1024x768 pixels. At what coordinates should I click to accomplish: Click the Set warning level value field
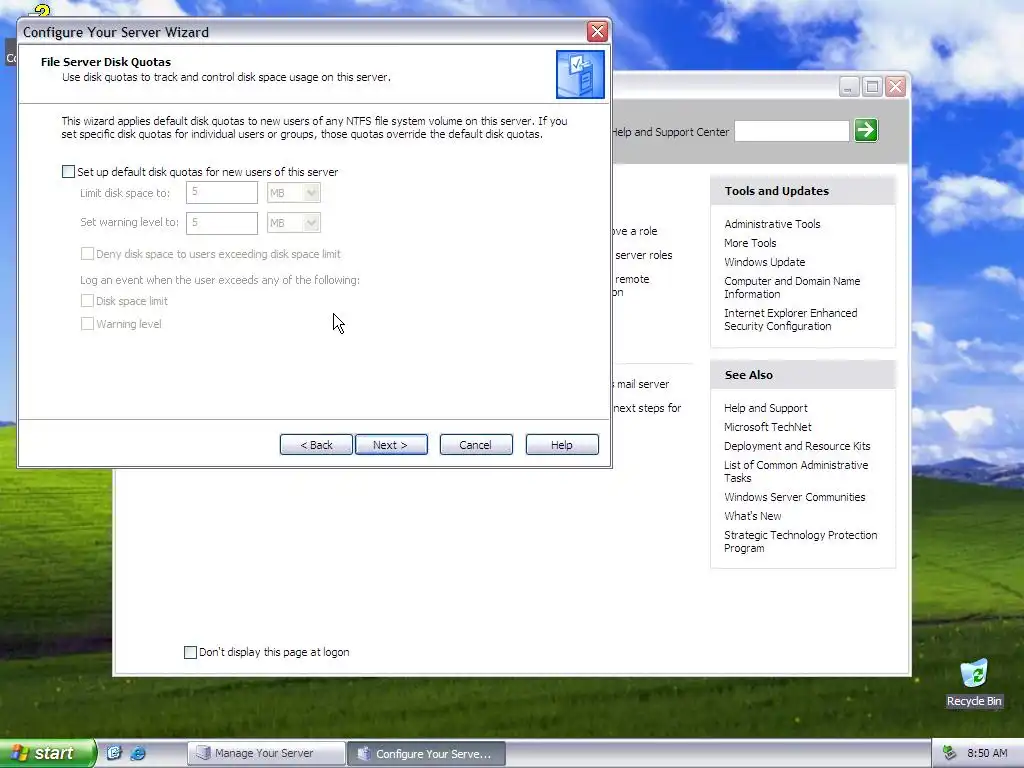[222, 223]
